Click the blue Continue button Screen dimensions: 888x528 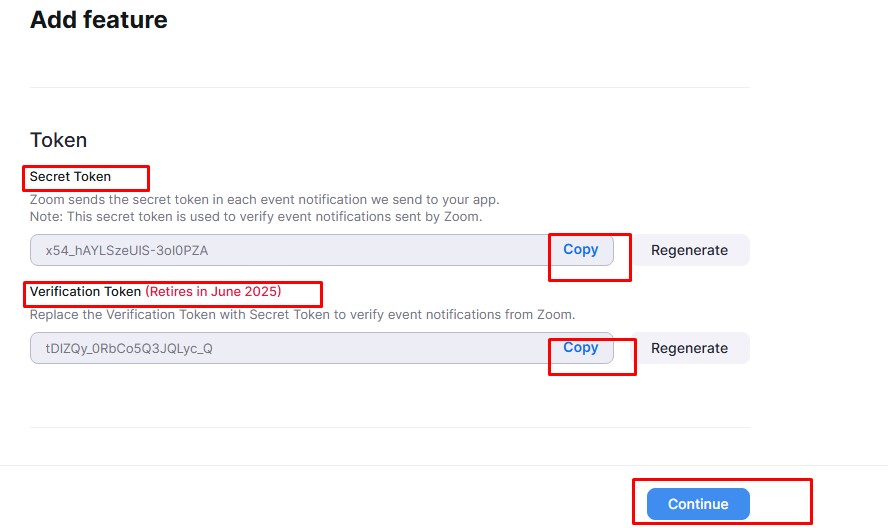click(698, 504)
